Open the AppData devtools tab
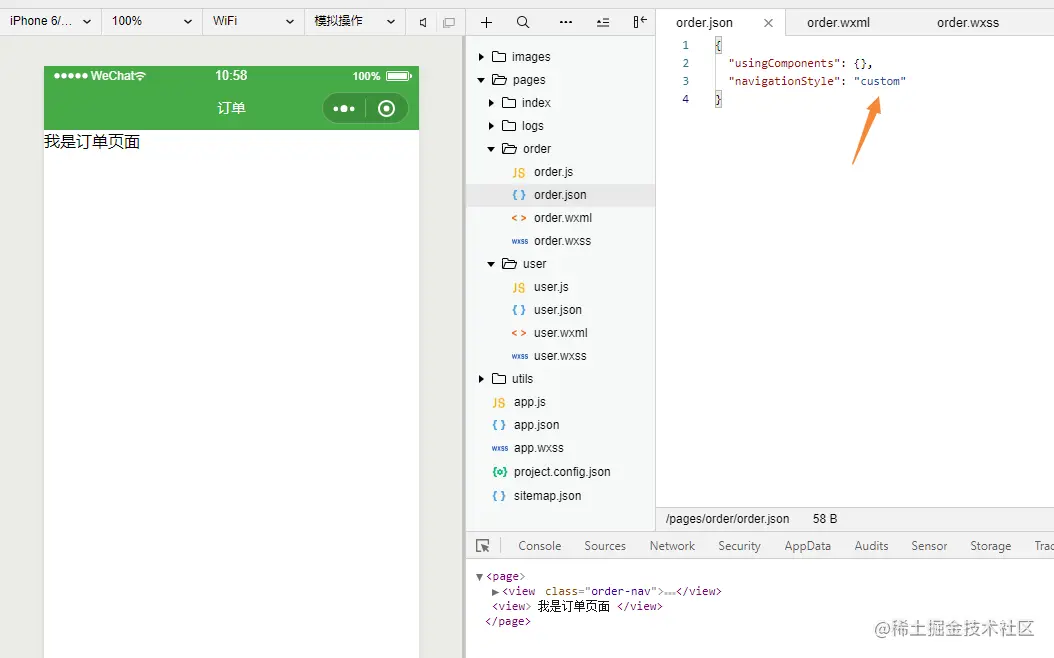This screenshot has width=1054, height=658. (807, 546)
